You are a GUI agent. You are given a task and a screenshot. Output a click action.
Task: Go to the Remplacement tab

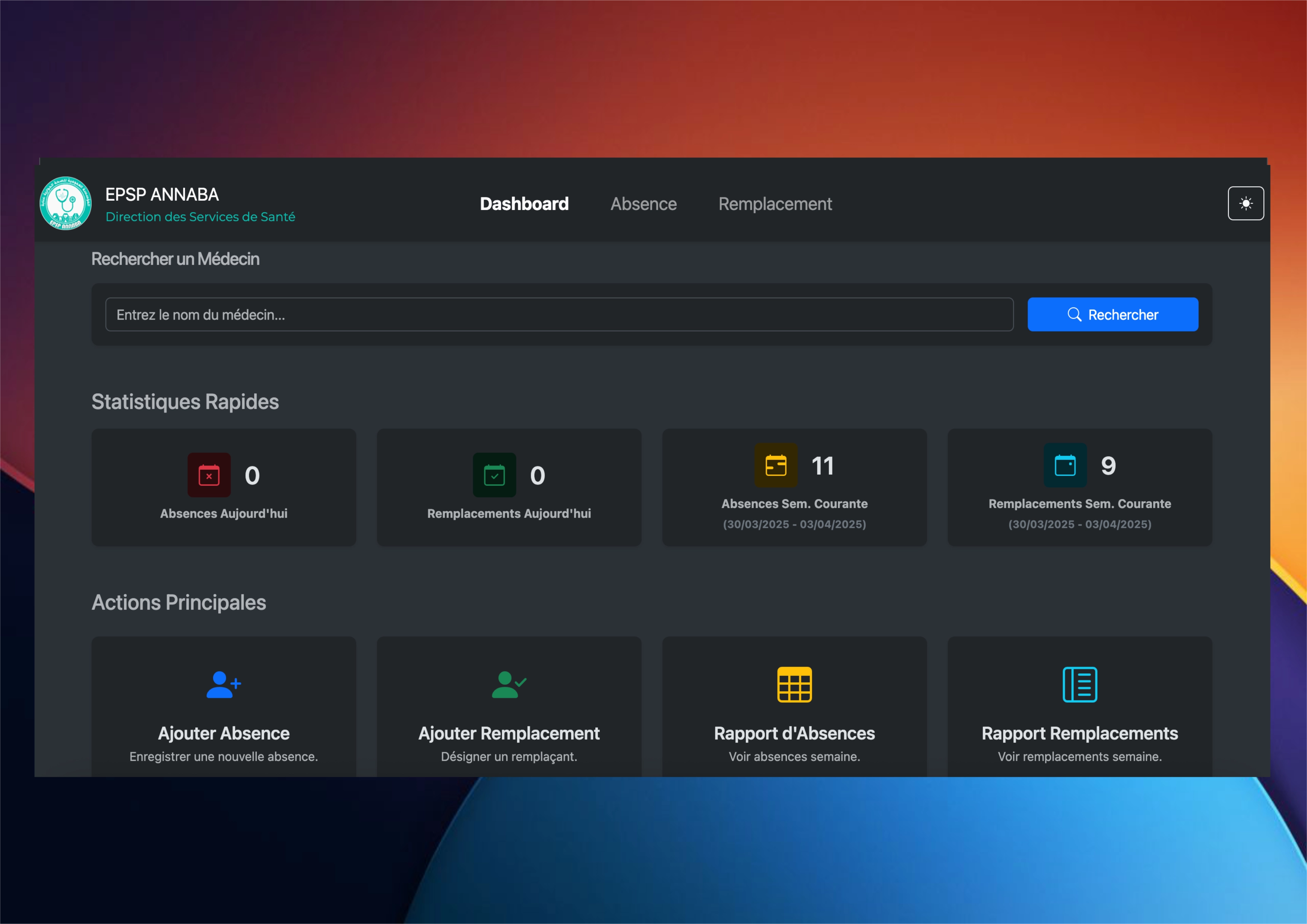[775, 204]
